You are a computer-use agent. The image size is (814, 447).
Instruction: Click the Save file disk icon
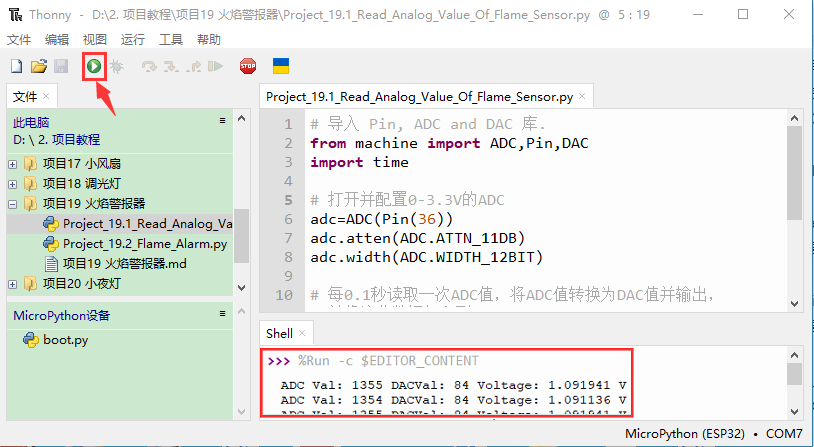60,67
